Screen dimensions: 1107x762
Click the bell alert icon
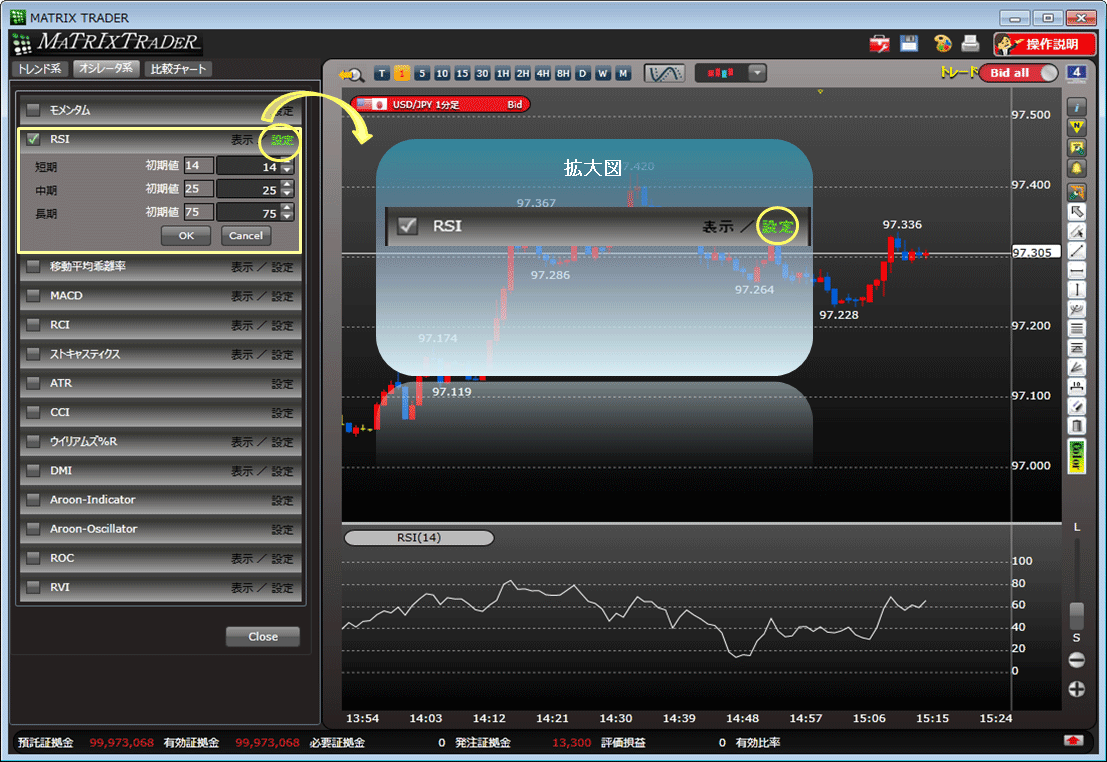[1077, 169]
